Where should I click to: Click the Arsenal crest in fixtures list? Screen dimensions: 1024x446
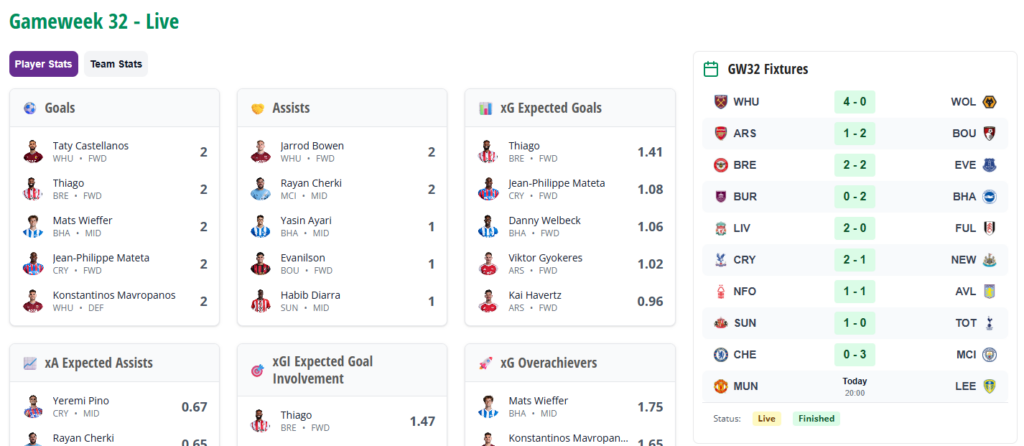(x=720, y=133)
